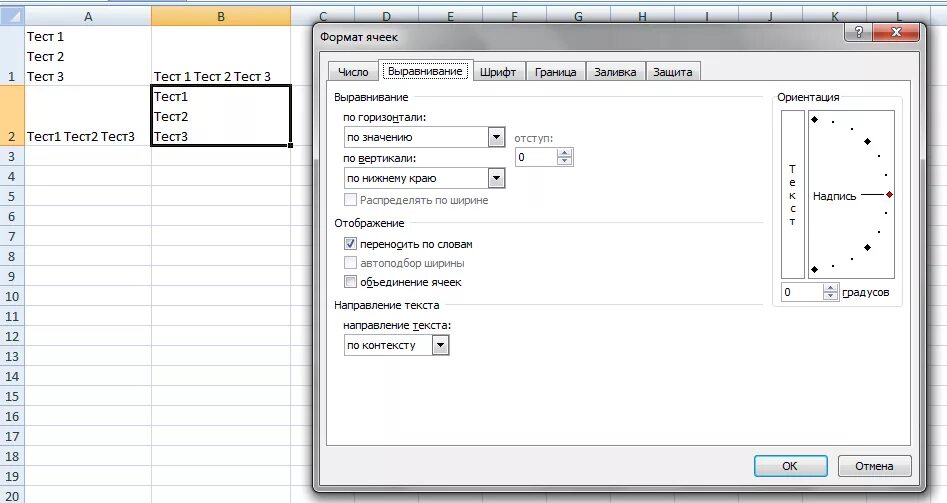
Task: Decrease the отступ value with down arrow
Action: (564, 161)
